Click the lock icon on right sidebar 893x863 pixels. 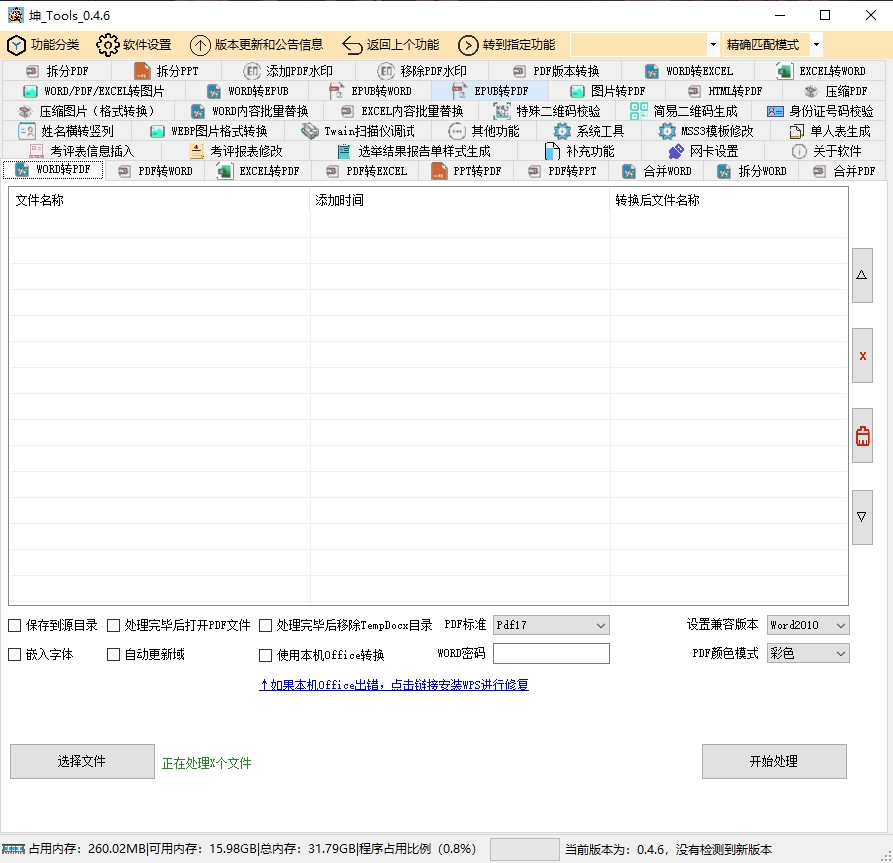pyautogui.click(x=862, y=436)
